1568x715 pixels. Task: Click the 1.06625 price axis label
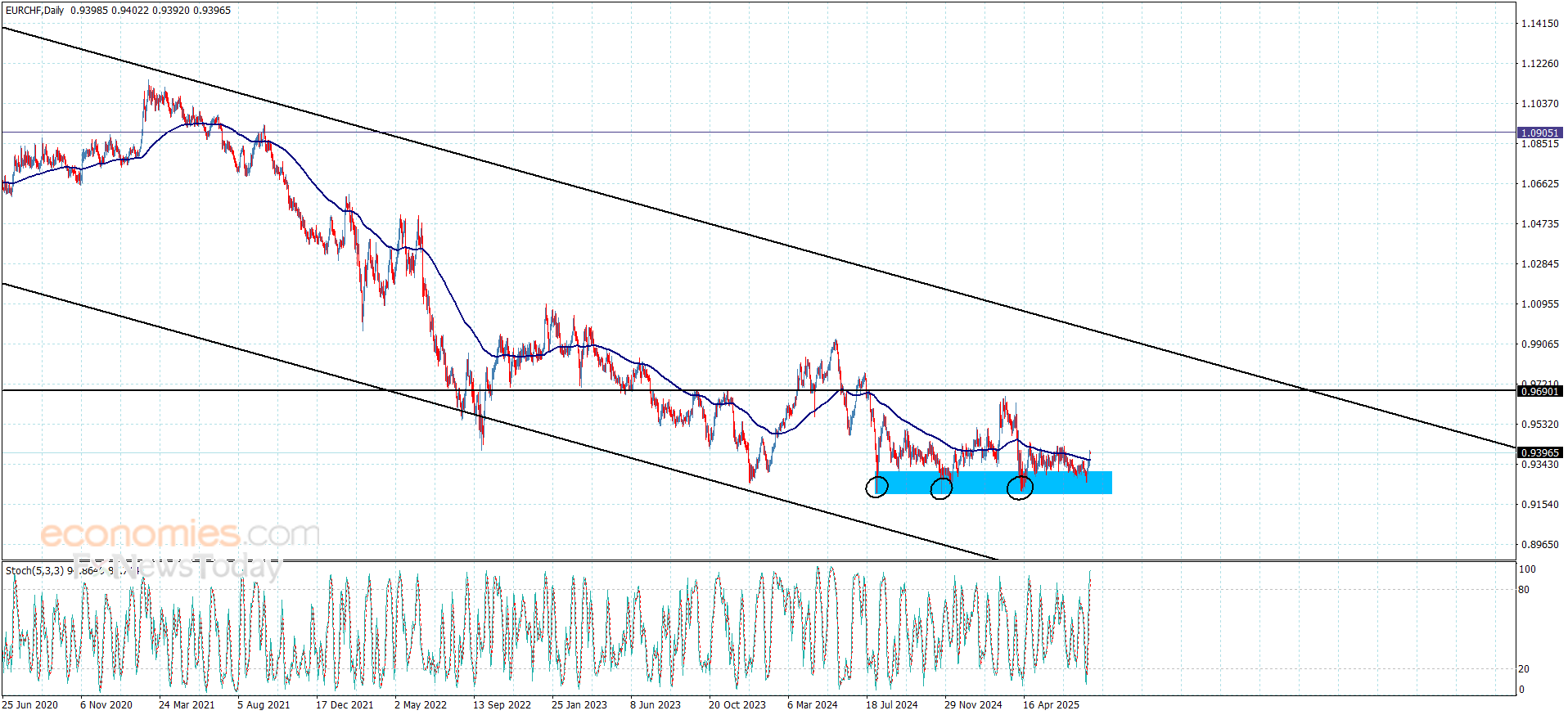coord(1539,184)
